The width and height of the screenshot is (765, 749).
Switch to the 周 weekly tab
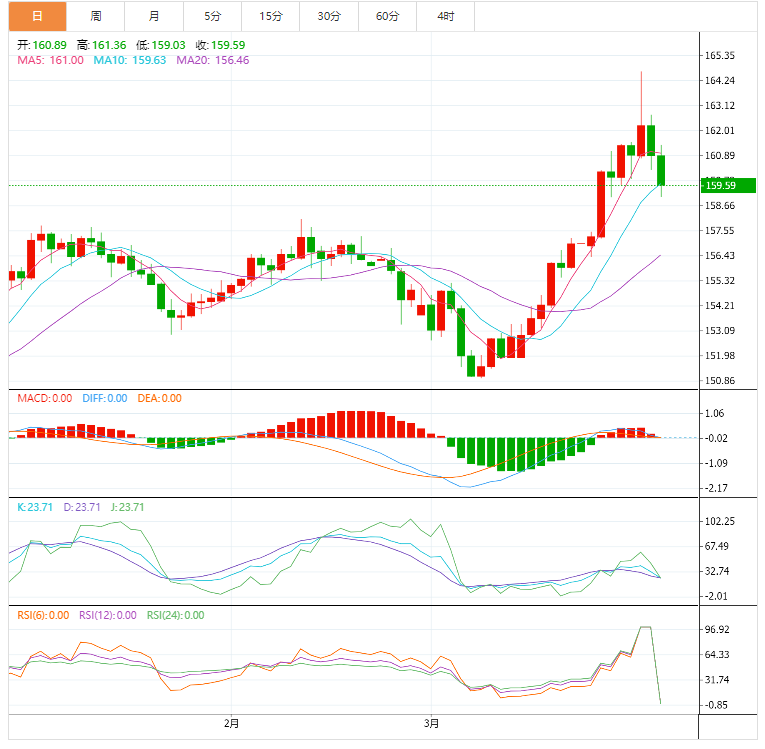click(x=96, y=16)
